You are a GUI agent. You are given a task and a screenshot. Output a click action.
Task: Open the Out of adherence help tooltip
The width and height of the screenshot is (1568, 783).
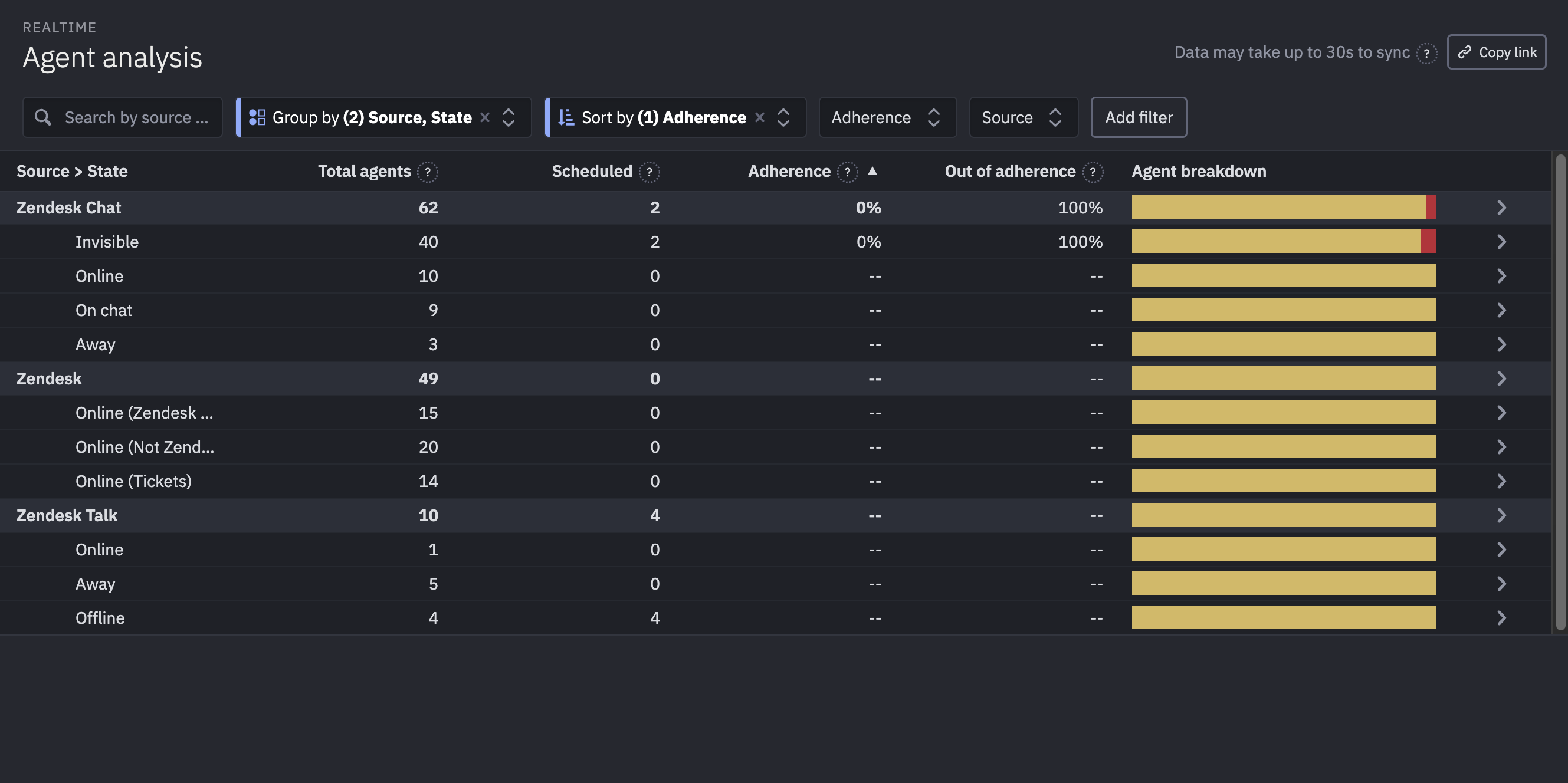(1094, 172)
